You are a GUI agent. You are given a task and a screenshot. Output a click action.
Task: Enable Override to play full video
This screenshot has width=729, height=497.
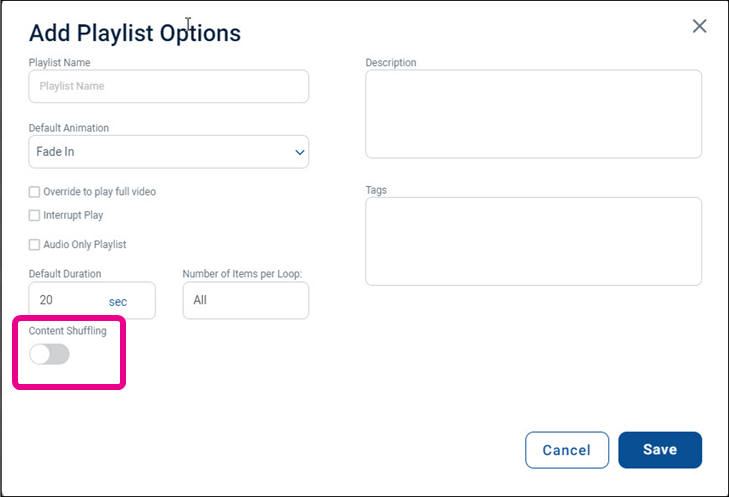tap(34, 192)
